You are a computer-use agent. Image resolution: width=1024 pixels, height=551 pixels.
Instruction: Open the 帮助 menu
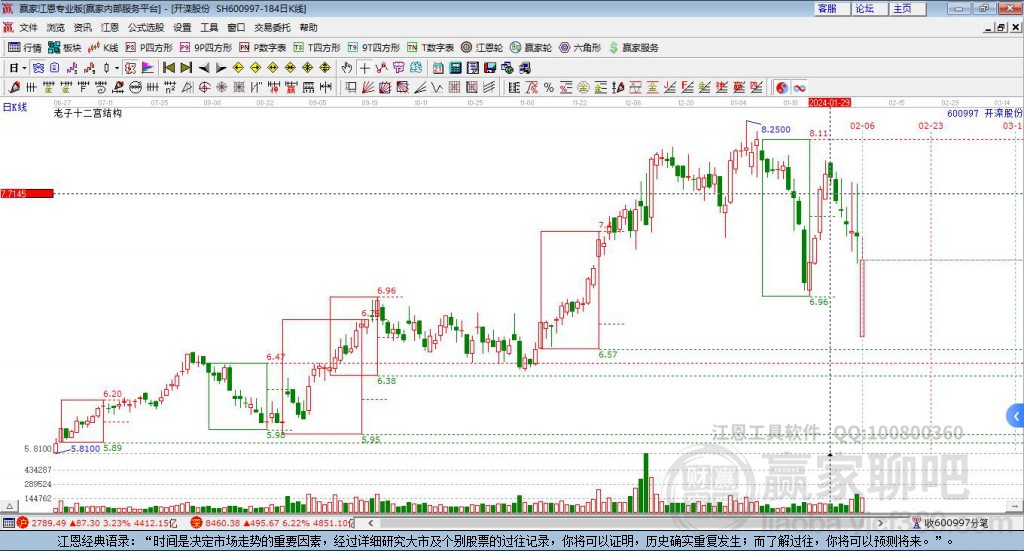point(308,27)
